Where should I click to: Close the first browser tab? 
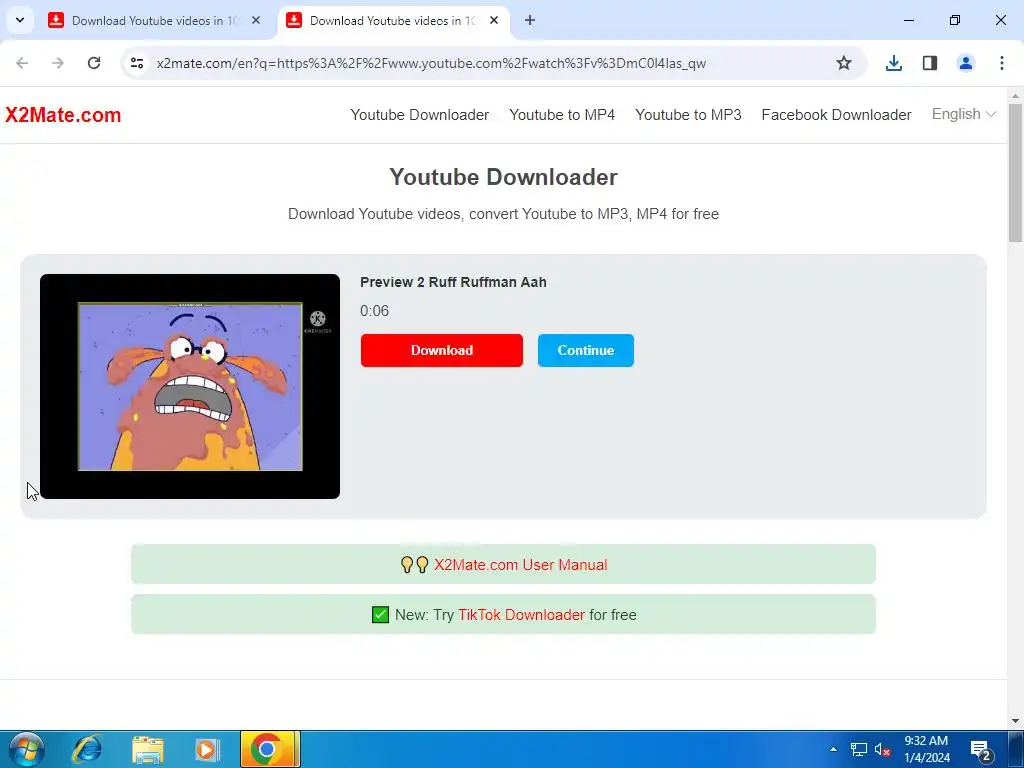tap(256, 21)
